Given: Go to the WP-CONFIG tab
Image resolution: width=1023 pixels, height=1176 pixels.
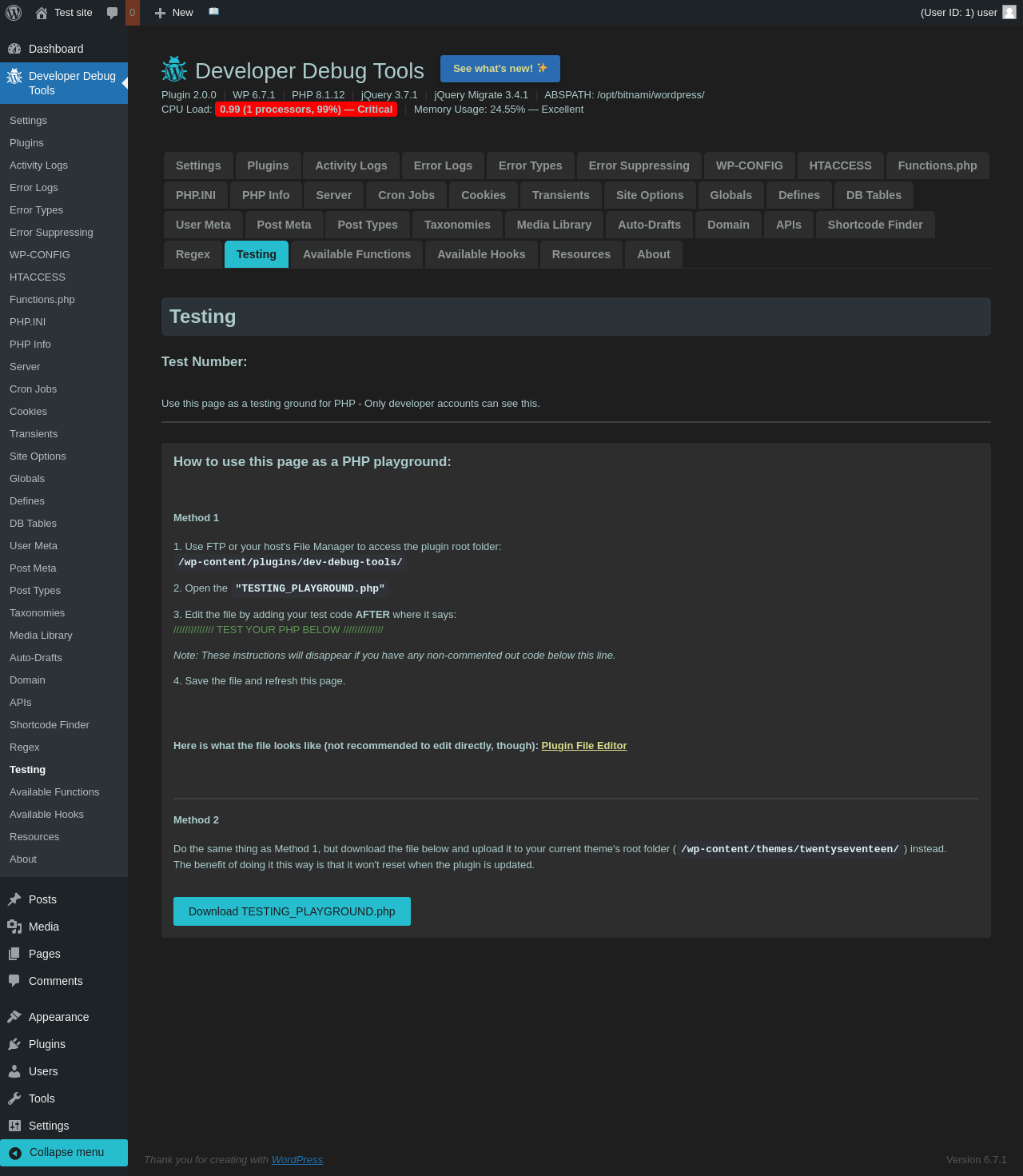Looking at the screenshot, I should [x=750, y=165].
